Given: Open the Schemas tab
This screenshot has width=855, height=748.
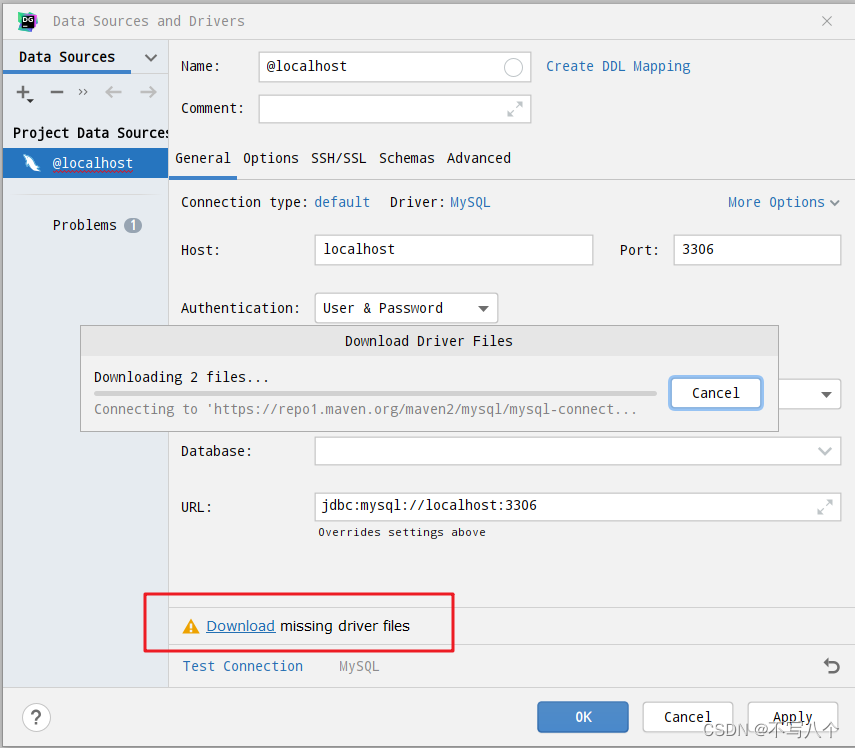Looking at the screenshot, I should click(407, 159).
